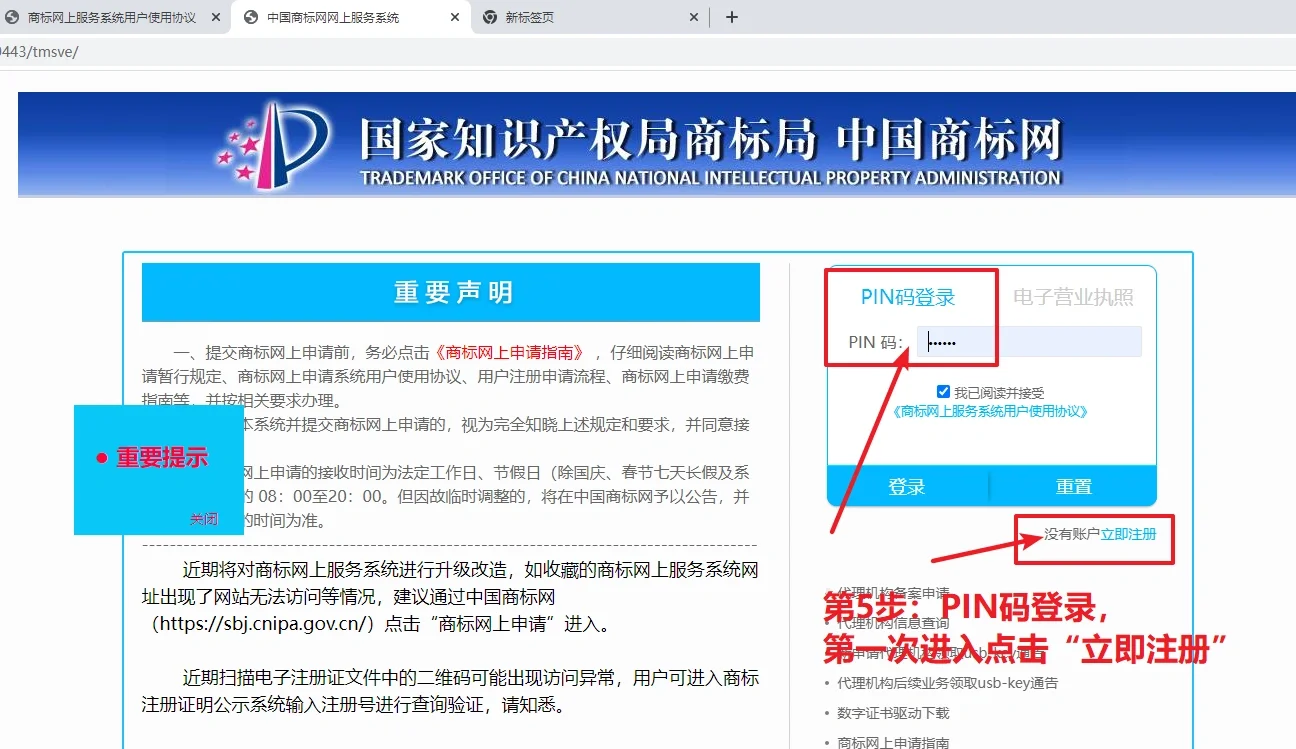Viewport: 1296px width, 749px height.
Task: Open the 《商标网上申请指南》 red link
Action: (510, 352)
